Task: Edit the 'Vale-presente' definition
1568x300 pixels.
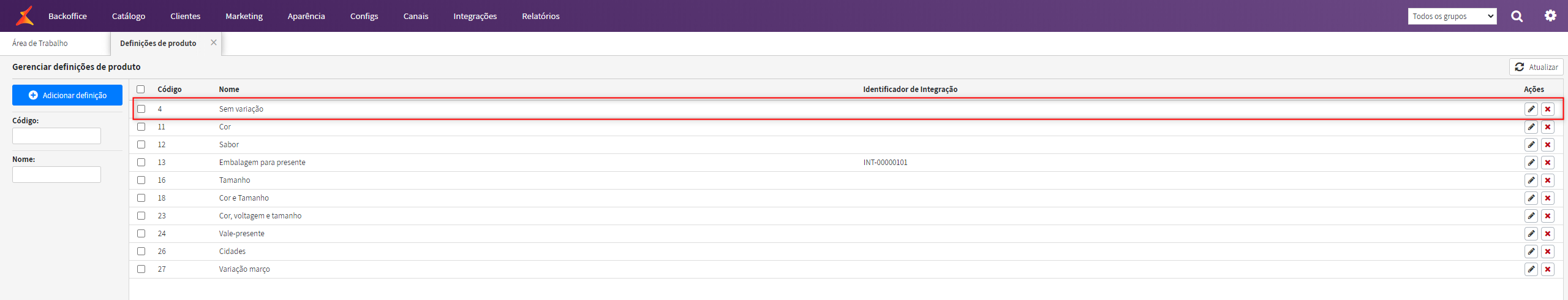Action: coord(1531,234)
